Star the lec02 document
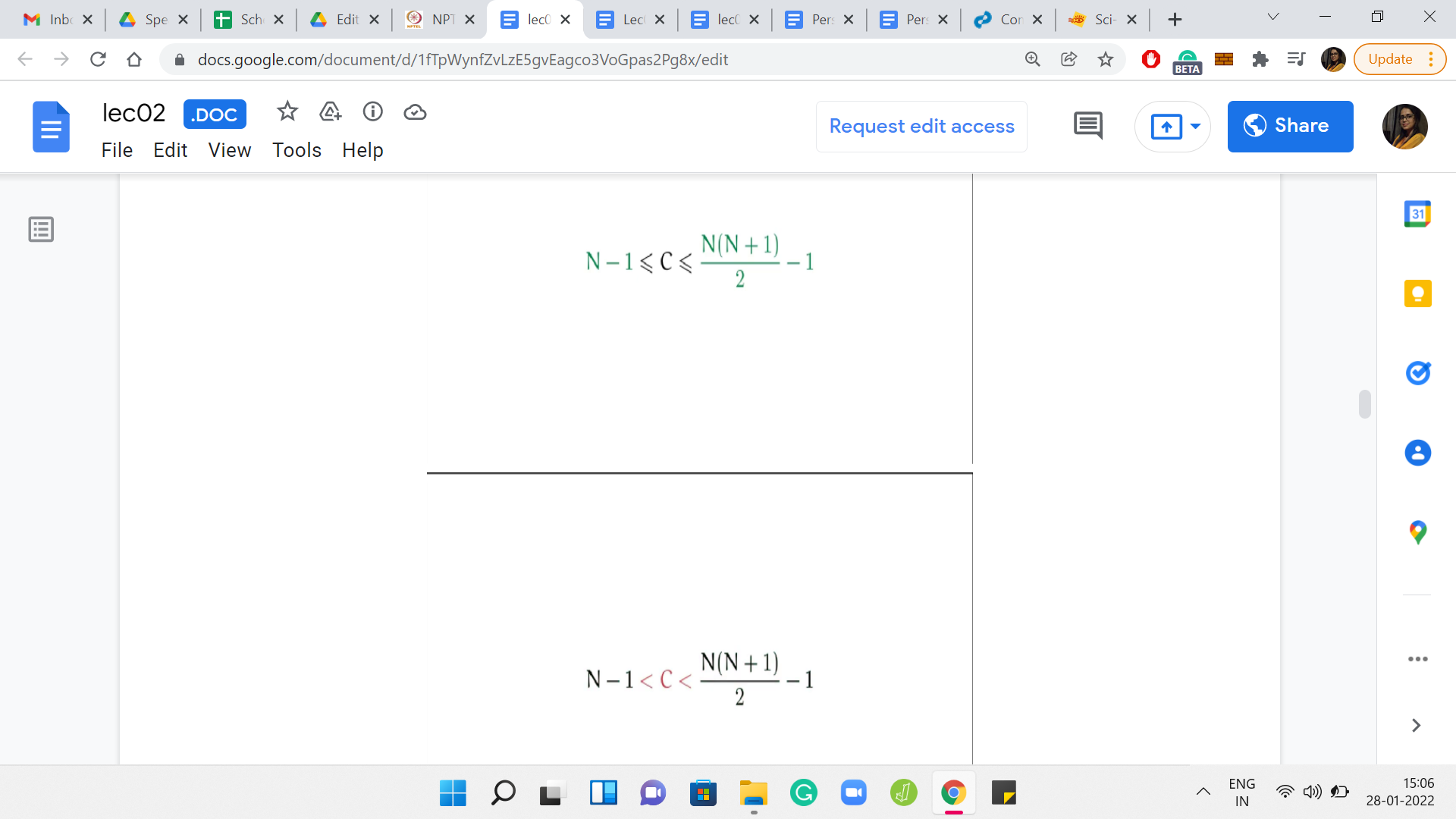This screenshot has height=819, width=1456. [x=287, y=112]
